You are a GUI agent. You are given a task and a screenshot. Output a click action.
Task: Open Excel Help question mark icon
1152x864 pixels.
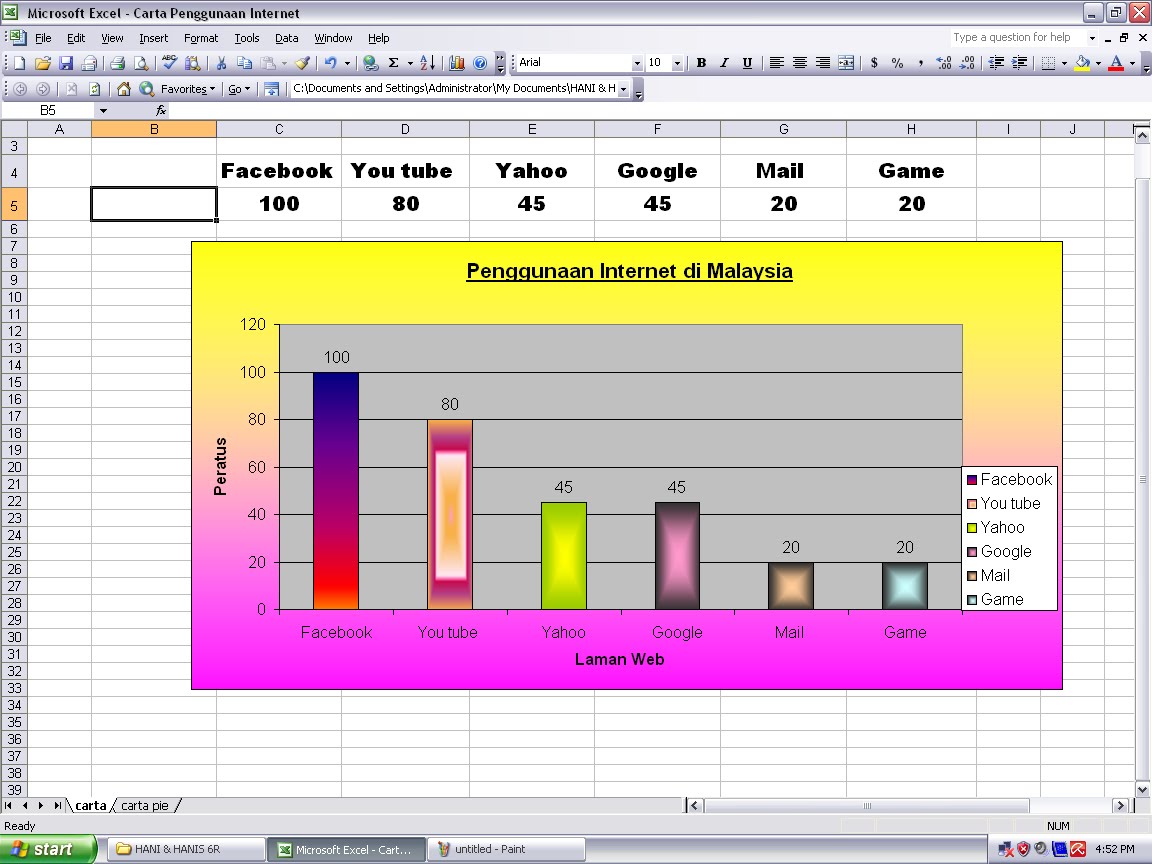tap(480, 63)
